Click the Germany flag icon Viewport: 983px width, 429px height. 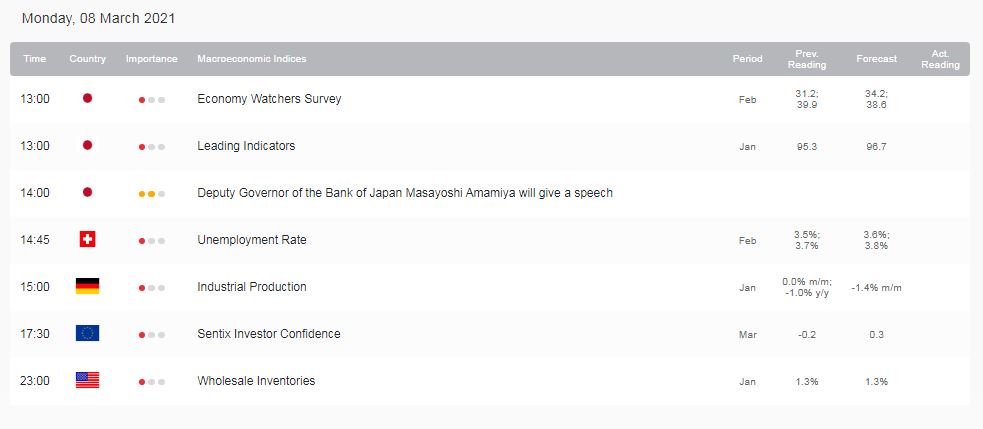(87, 286)
